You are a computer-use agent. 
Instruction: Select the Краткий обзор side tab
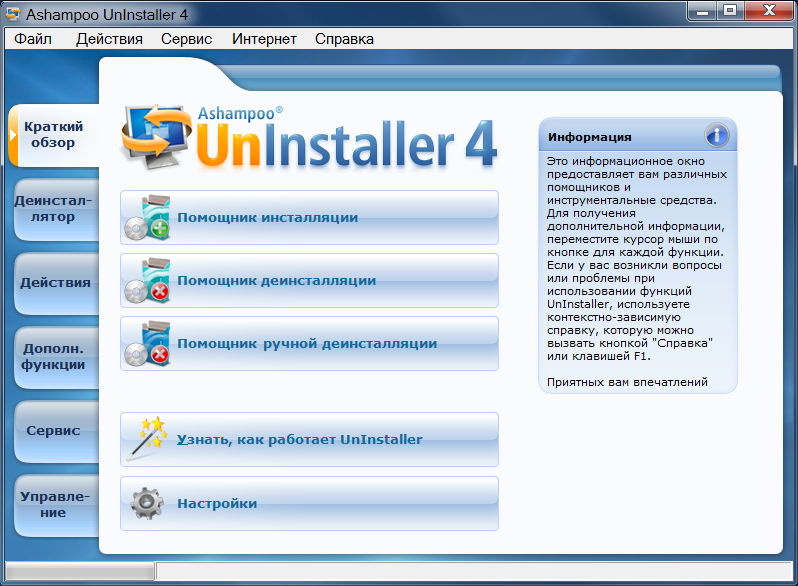pos(53,135)
